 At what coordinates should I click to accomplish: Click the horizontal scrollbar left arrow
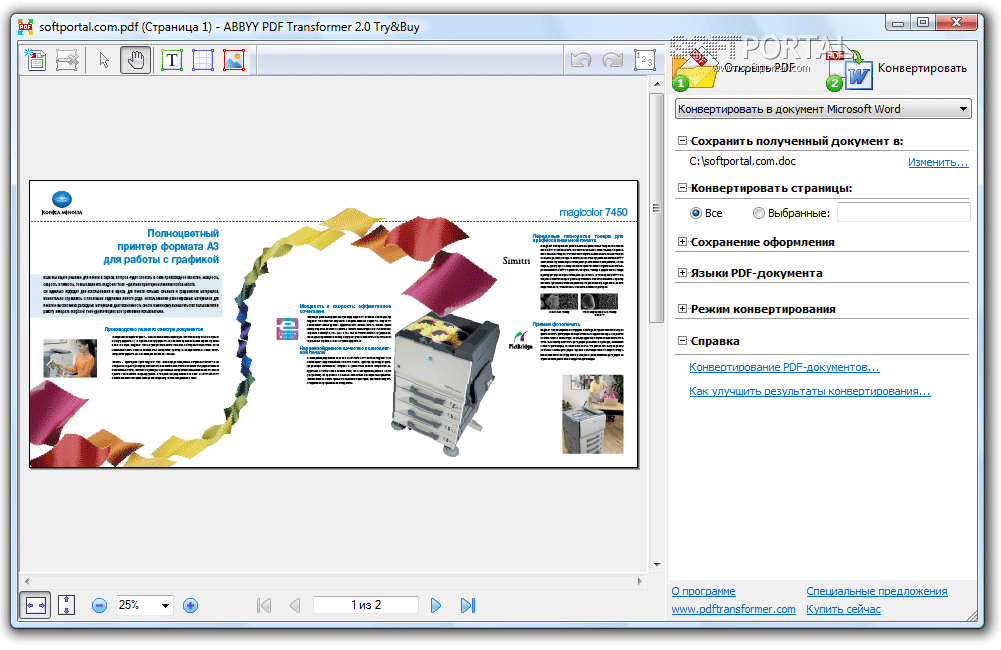[27, 581]
